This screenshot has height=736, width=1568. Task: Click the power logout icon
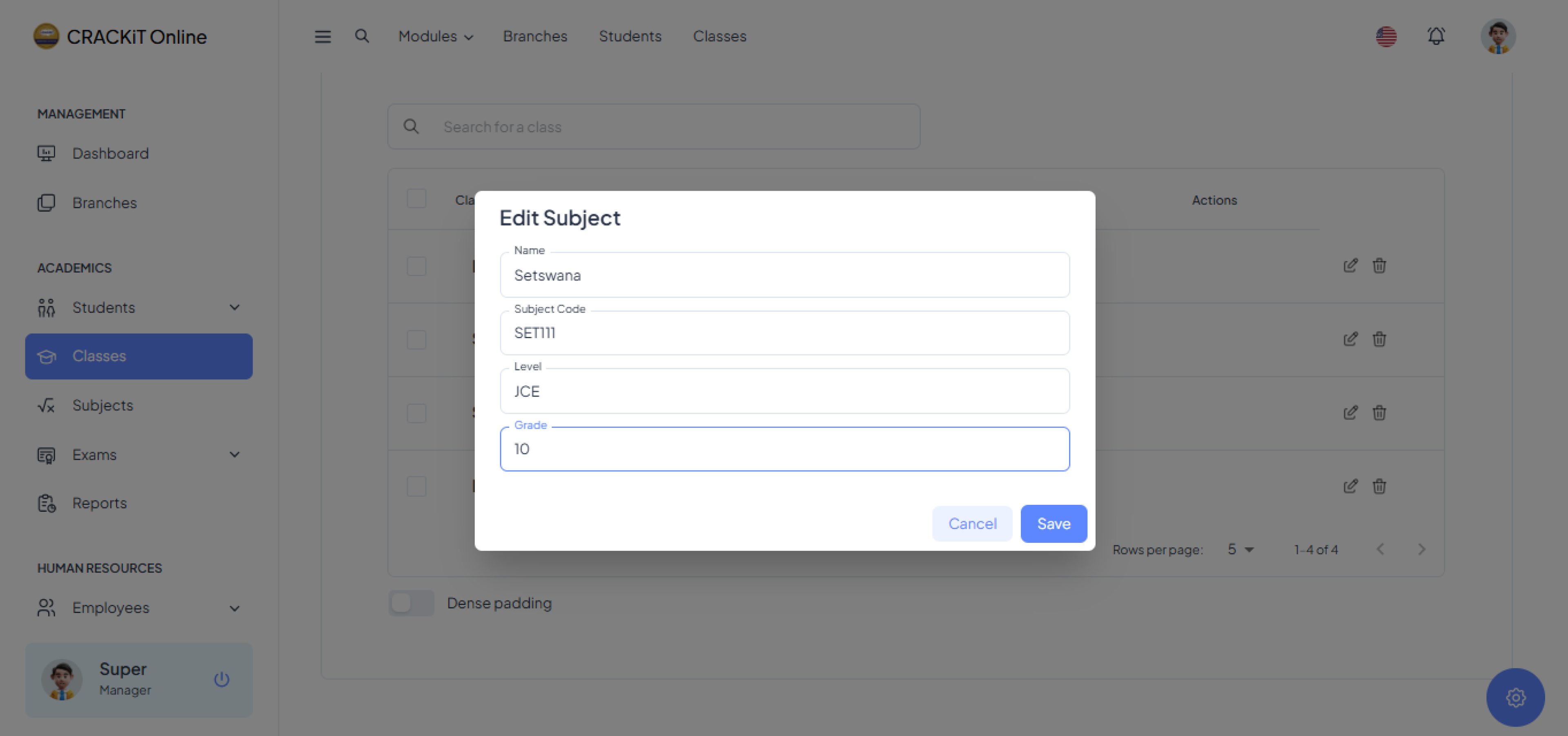coord(222,679)
